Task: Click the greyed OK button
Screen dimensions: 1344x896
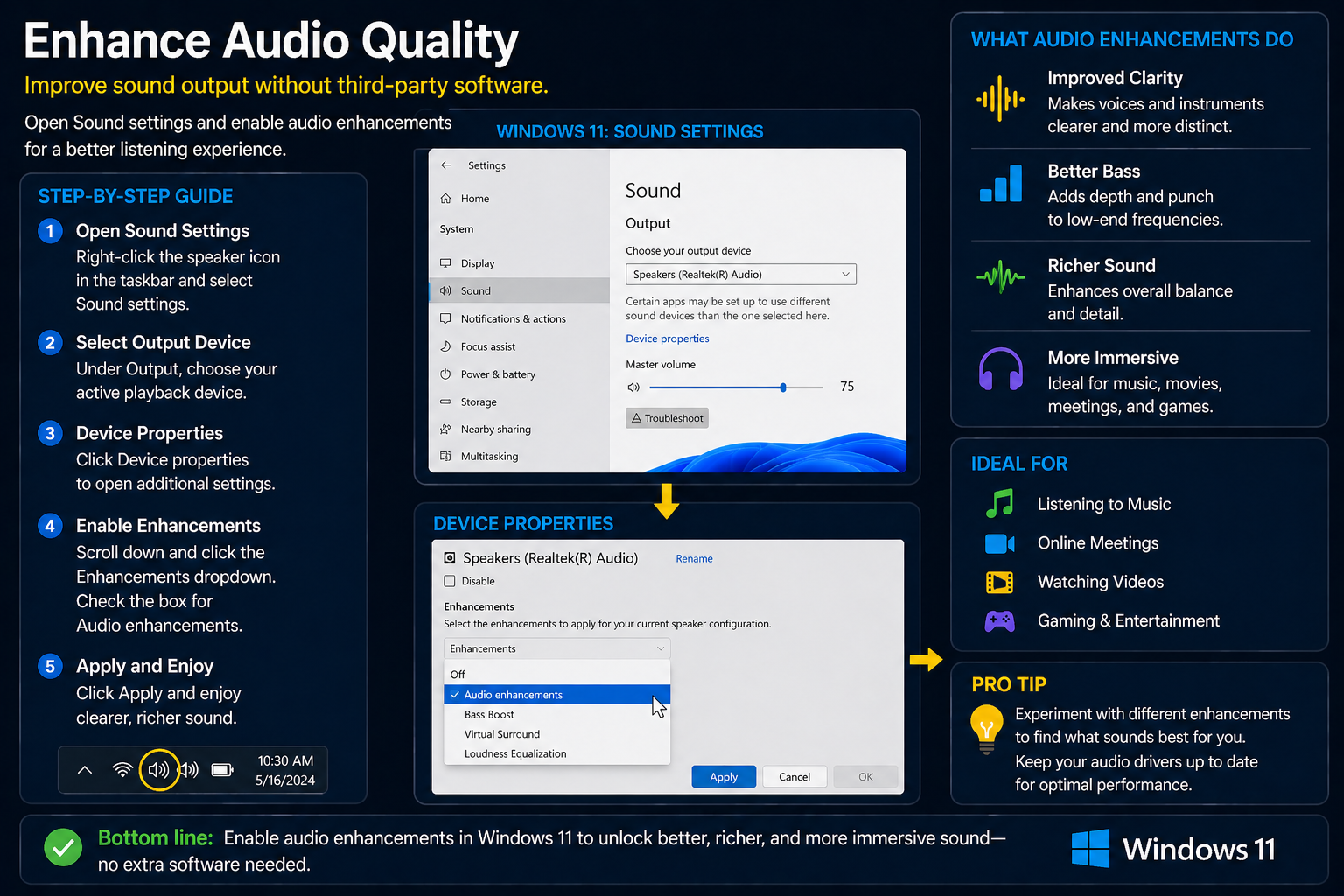Action: click(865, 777)
